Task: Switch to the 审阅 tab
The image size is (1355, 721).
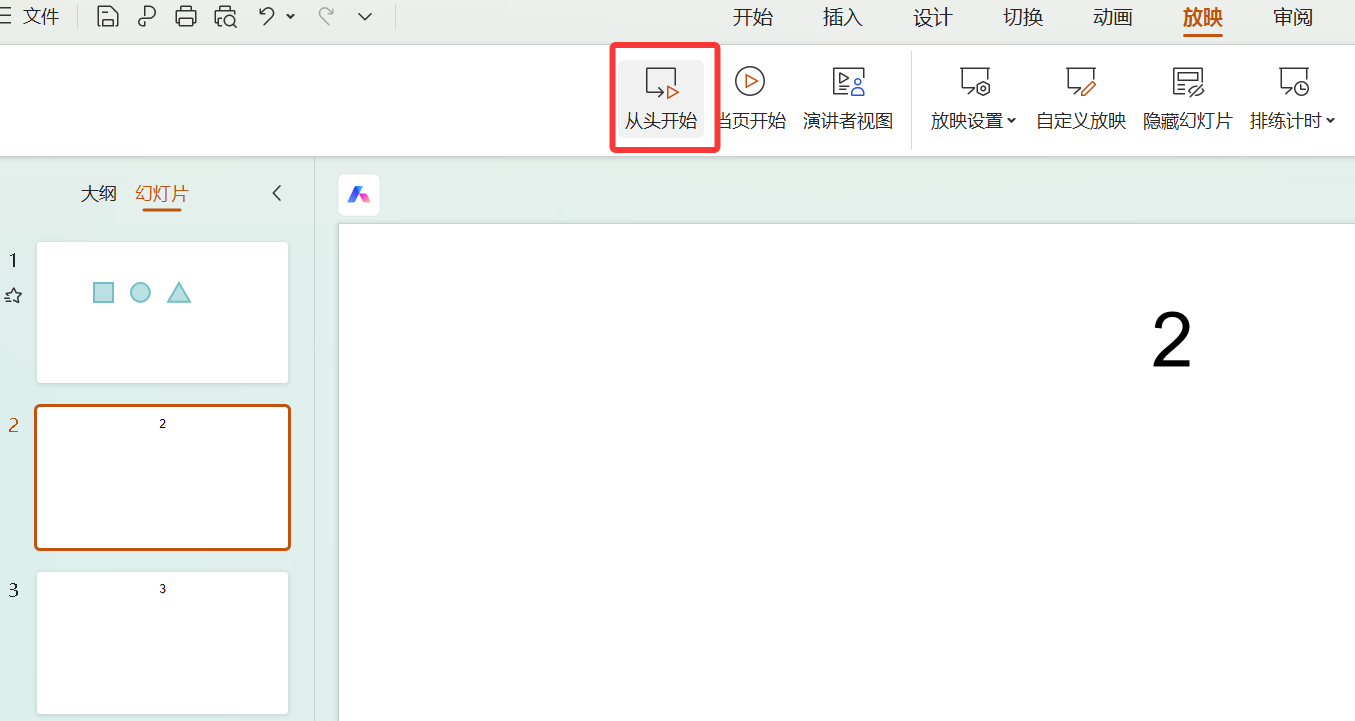Action: tap(1293, 18)
